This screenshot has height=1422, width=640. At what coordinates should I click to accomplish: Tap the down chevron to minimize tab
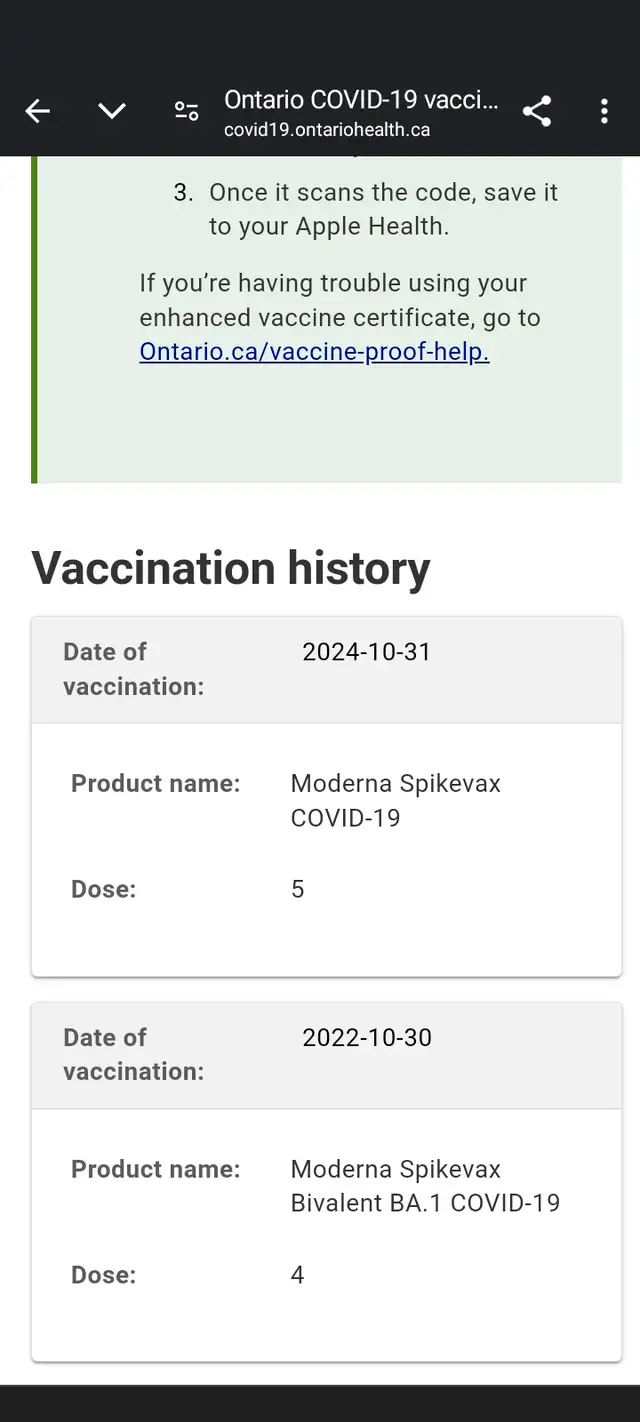pyautogui.click(x=112, y=111)
